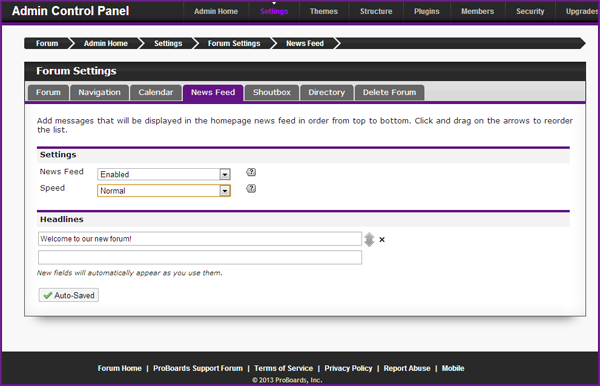Screen dimensions: 600x386
Task: Open the Forum Home footer link
Action: coord(119,368)
